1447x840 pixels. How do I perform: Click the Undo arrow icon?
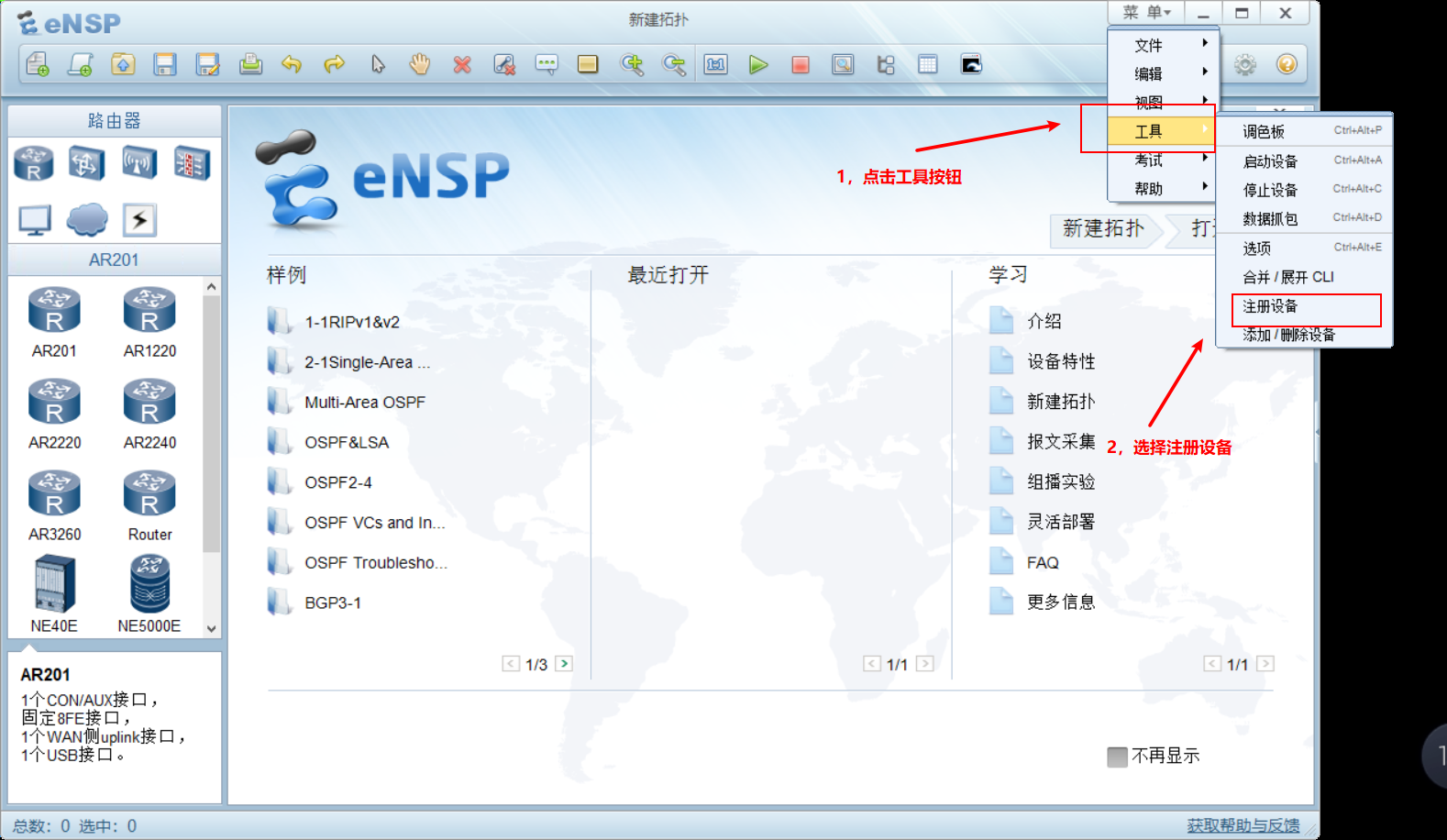pyautogui.click(x=292, y=64)
